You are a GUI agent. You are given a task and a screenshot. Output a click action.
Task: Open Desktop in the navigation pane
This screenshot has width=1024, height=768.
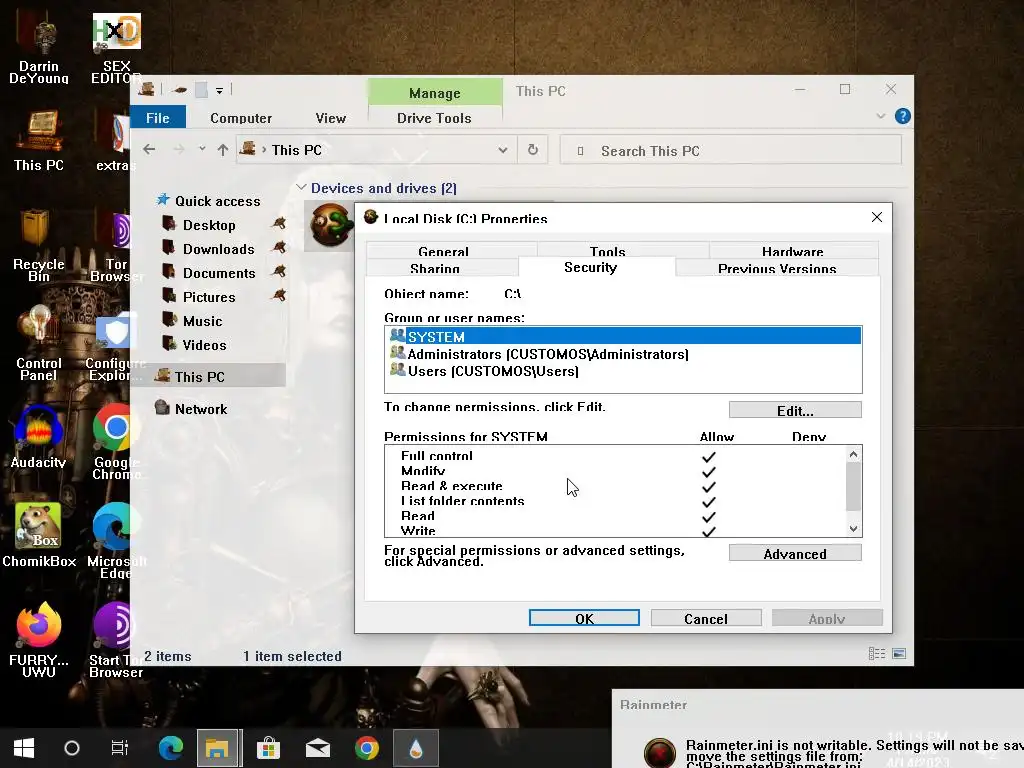click(x=208, y=225)
